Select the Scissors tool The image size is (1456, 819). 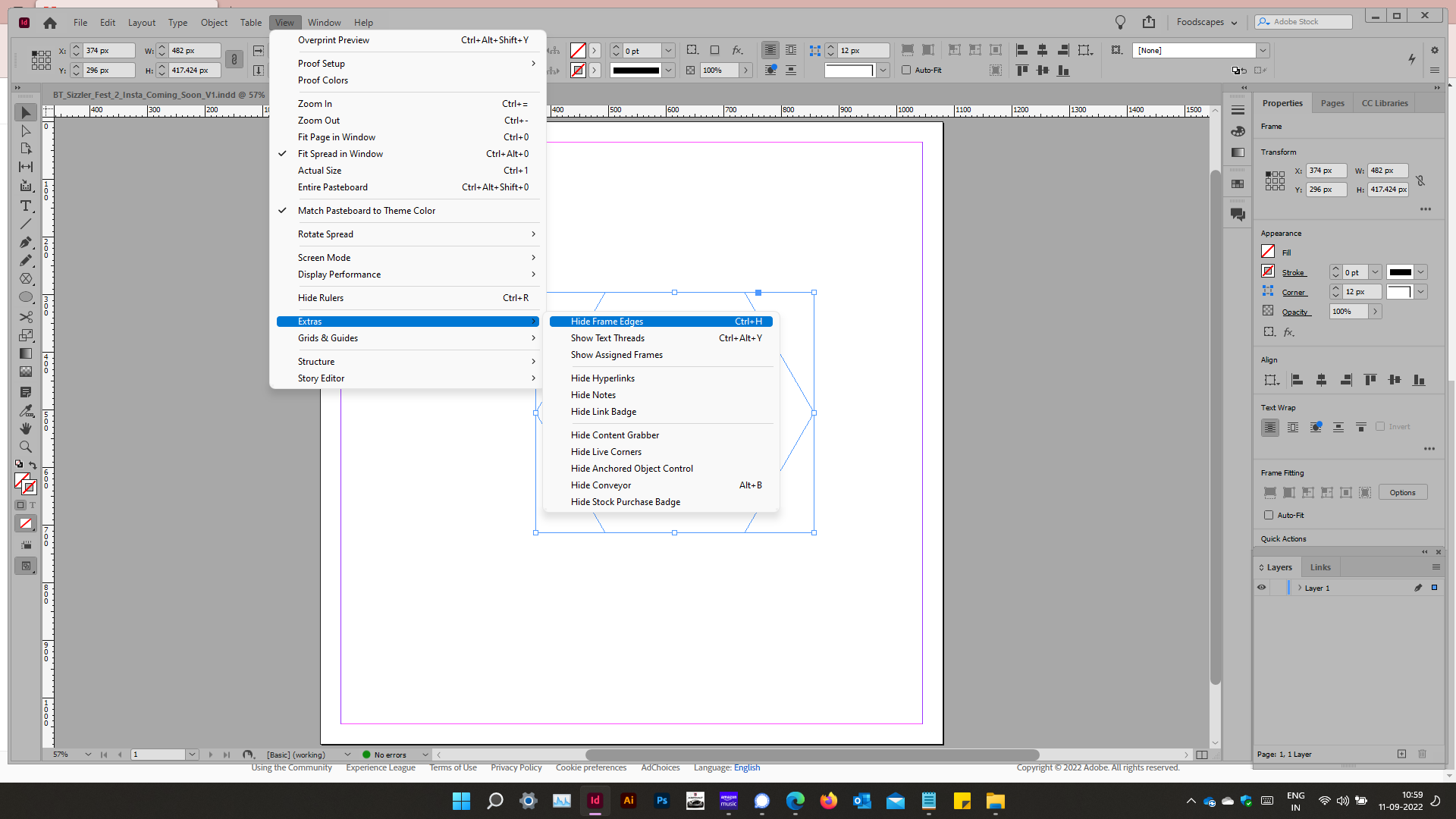tap(25, 317)
